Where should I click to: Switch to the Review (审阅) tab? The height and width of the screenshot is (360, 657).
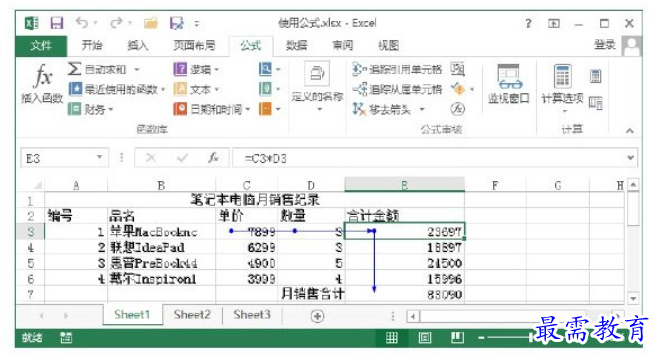point(343,45)
